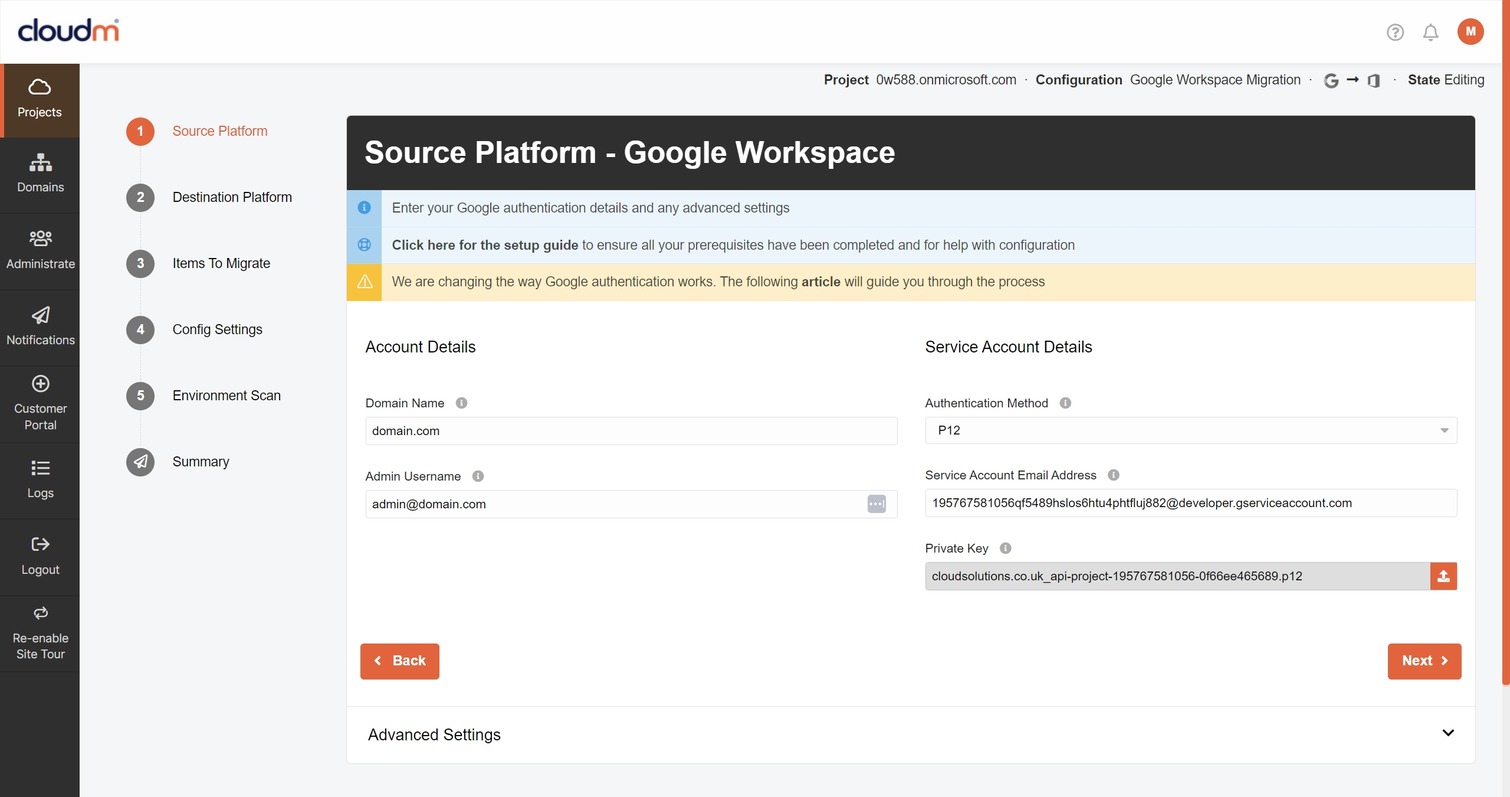Viewport: 1510px width, 797px height.
Task: Click the 'State Editing' status text
Action: (x=1446, y=80)
